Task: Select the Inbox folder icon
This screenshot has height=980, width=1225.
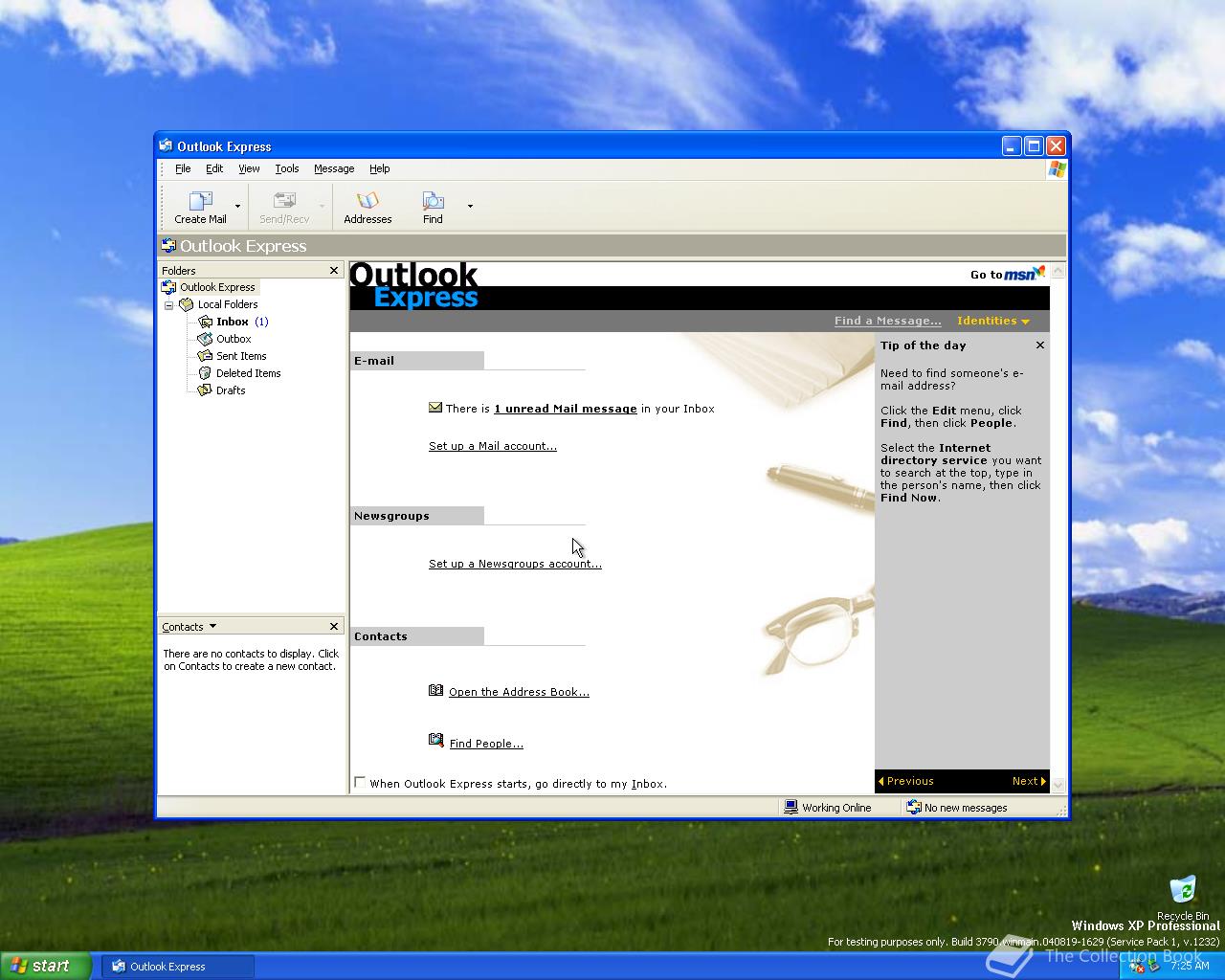Action: tap(205, 322)
